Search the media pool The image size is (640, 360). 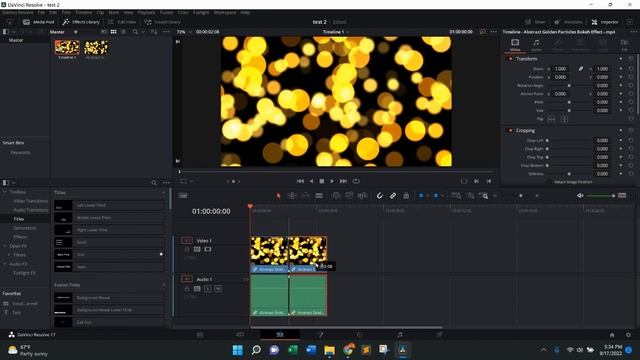click(135, 32)
